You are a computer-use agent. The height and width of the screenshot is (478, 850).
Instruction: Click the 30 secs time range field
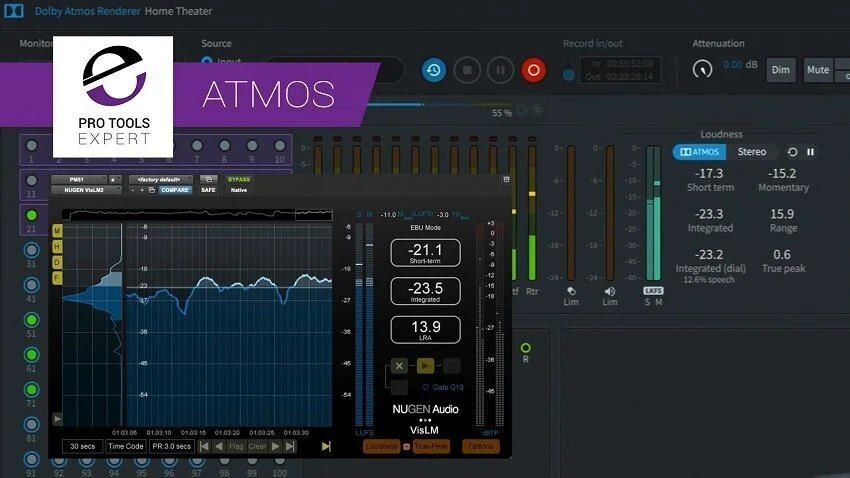82,446
